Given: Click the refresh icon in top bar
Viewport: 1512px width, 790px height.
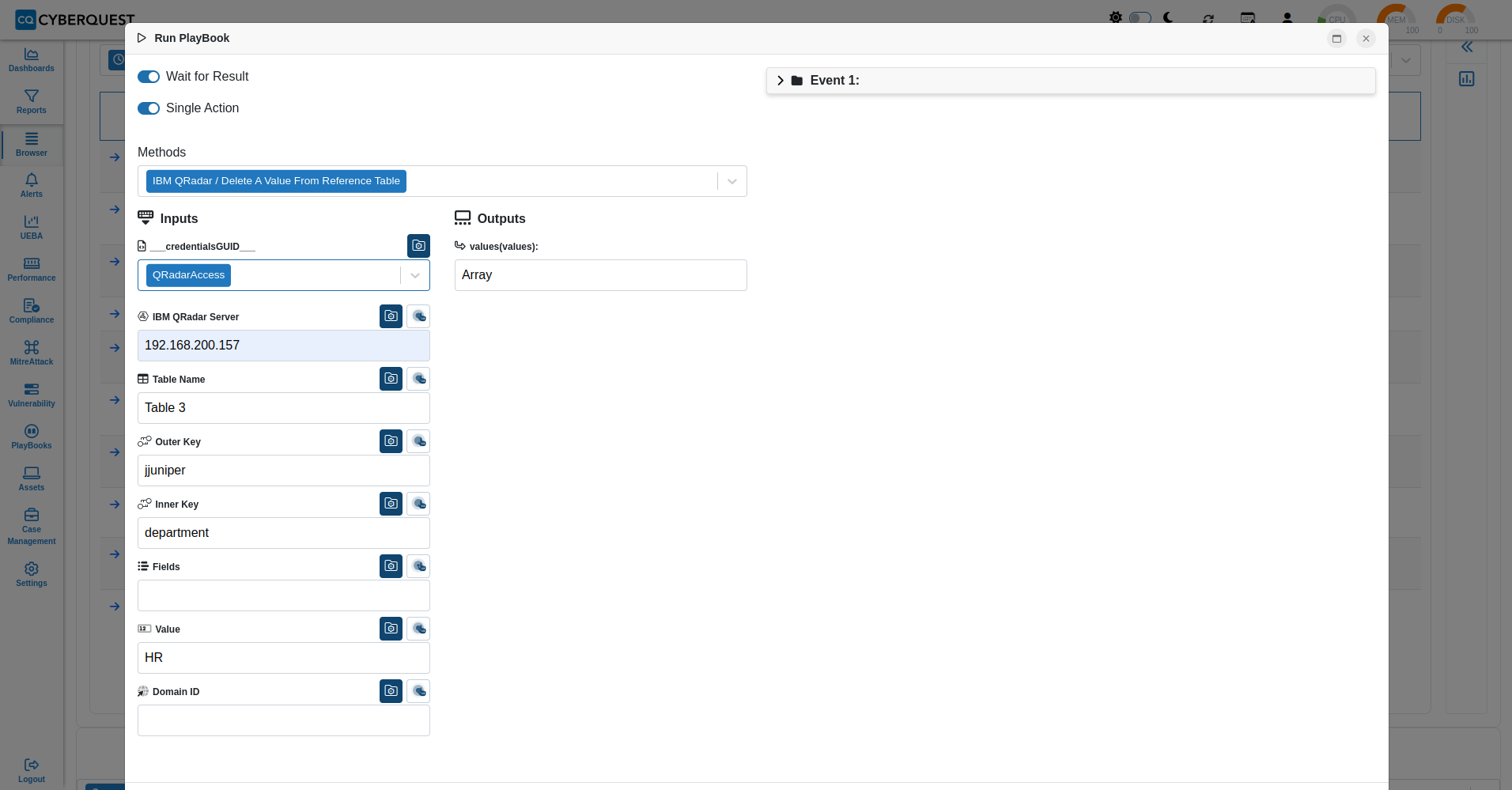Looking at the screenshot, I should (1208, 18).
